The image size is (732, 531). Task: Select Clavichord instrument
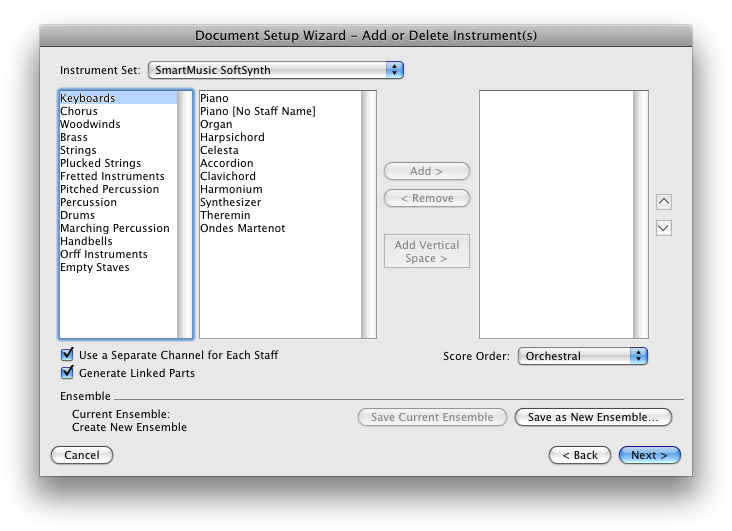point(281,176)
